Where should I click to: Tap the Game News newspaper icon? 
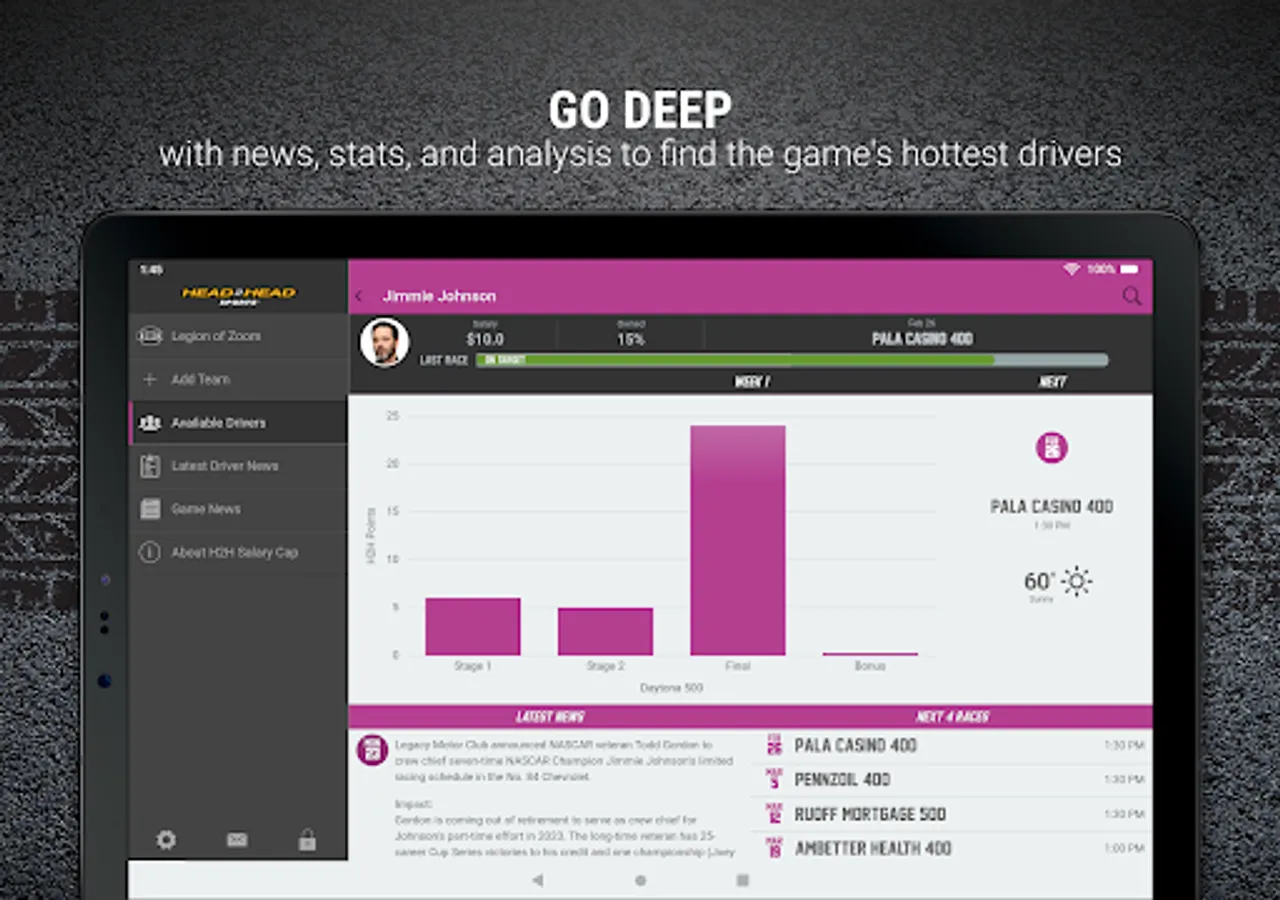coord(150,509)
